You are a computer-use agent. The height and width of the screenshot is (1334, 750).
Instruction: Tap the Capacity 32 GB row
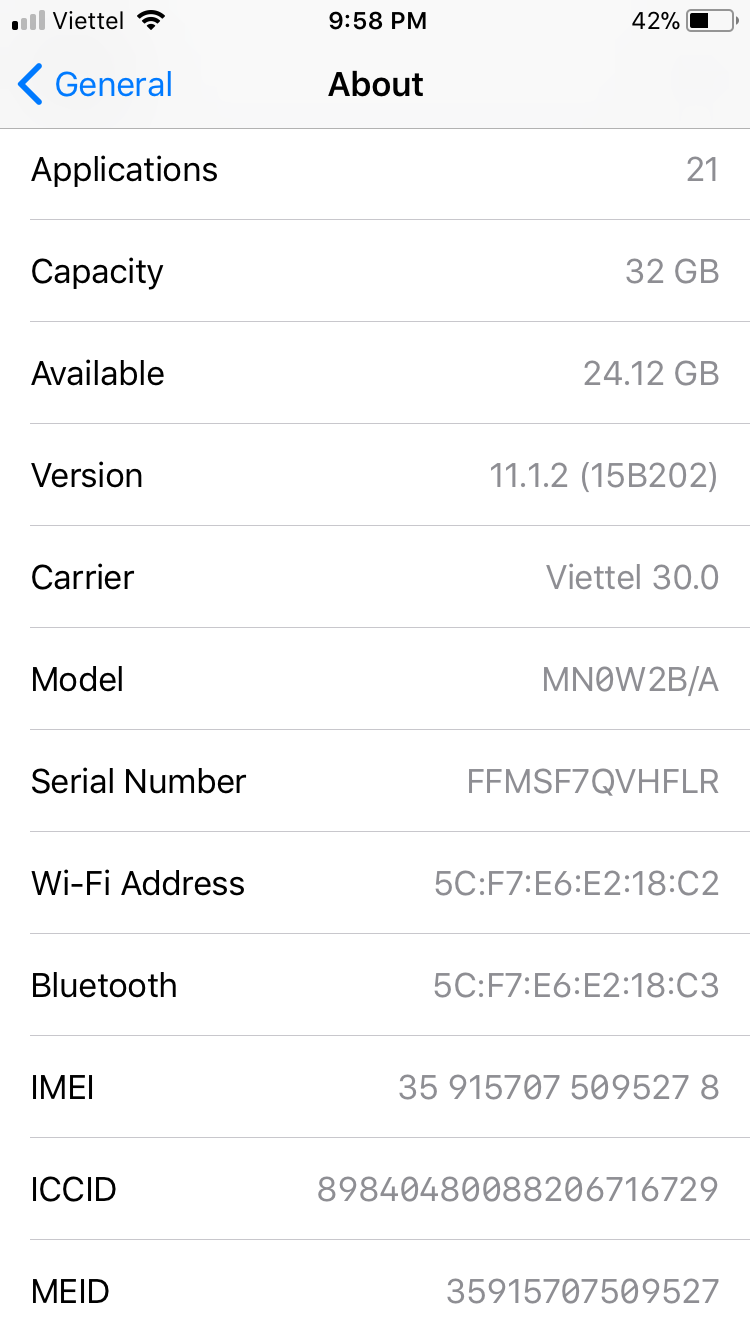pyautogui.click(x=375, y=272)
